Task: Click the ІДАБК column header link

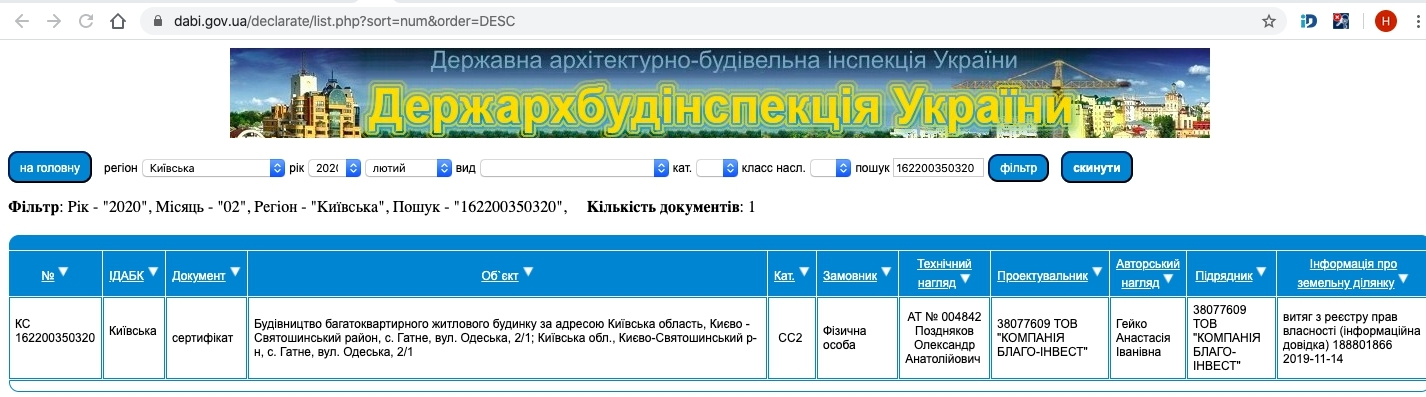Action: click(x=126, y=275)
